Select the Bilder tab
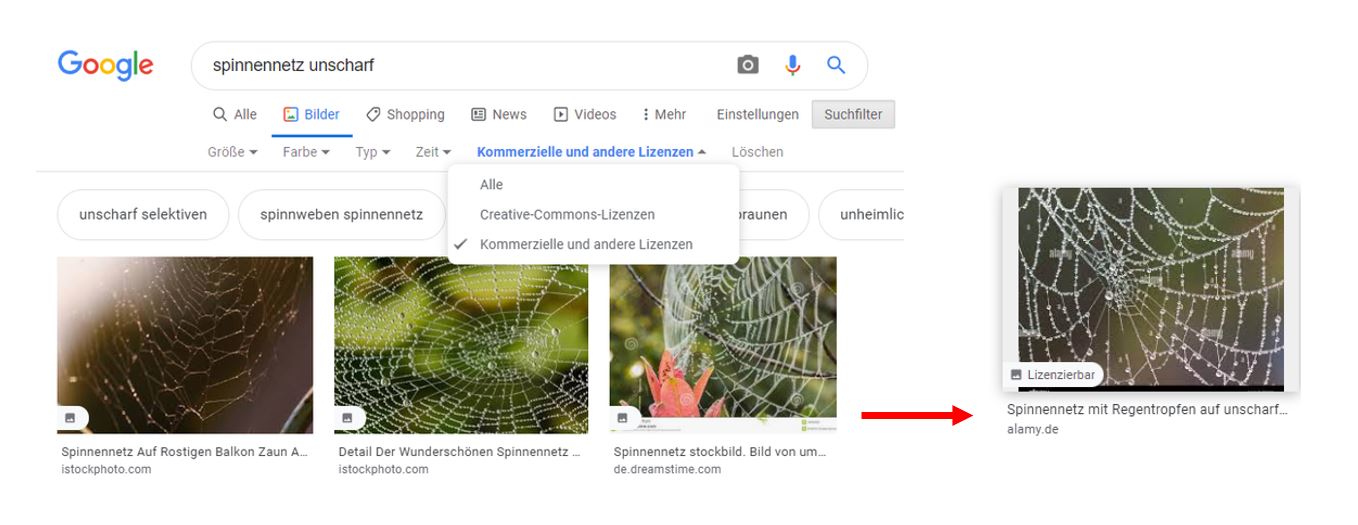 point(311,114)
